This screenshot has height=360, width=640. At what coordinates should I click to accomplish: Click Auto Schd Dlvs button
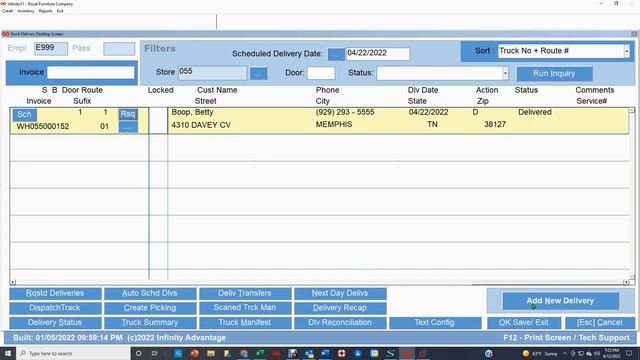(150, 293)
